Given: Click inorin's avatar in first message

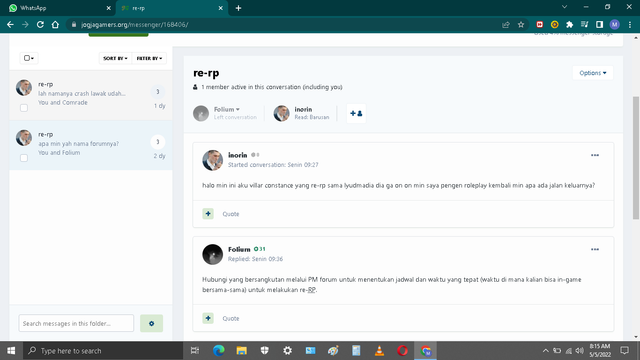Looking at the screenshot, I should (212, 160).
